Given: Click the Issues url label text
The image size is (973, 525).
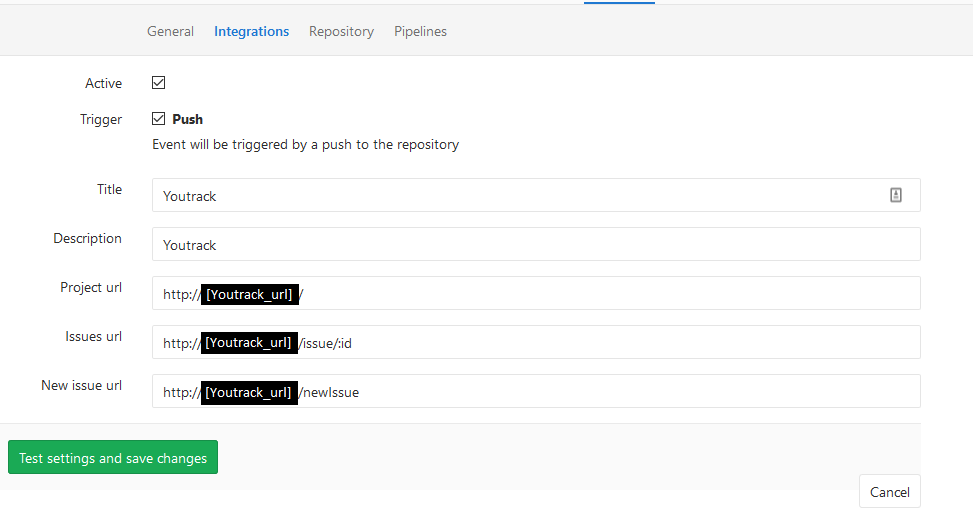Looking at the screenshot, I should (93, 337).
